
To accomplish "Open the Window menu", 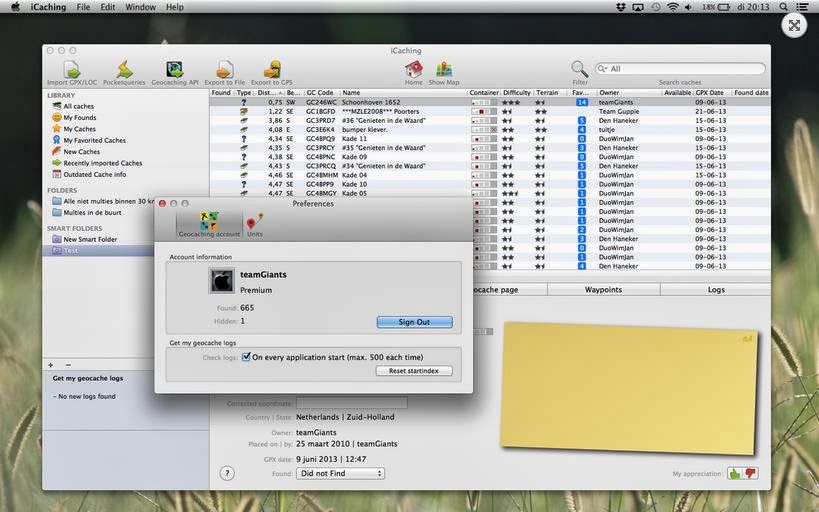I will coord(141,7).
